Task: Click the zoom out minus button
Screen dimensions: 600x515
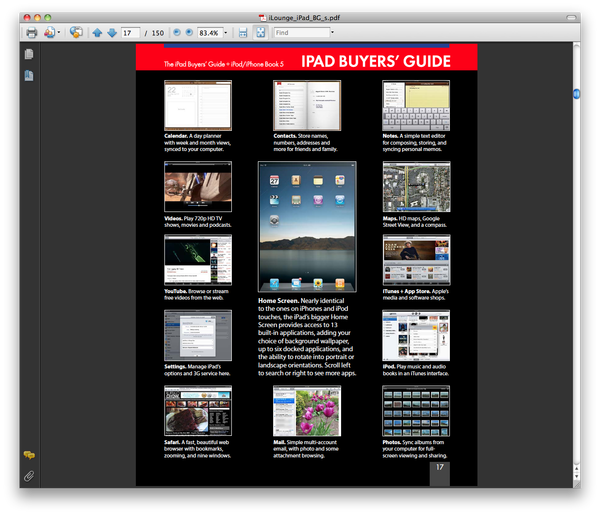Action: (177, 33)
